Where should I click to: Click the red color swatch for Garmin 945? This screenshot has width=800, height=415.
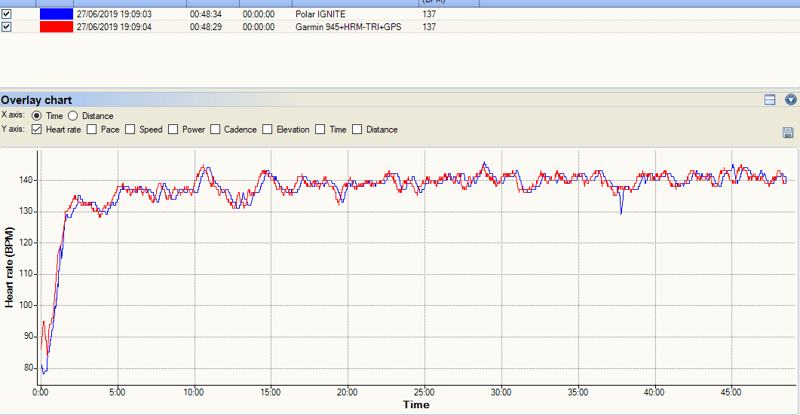click(56, 27)
